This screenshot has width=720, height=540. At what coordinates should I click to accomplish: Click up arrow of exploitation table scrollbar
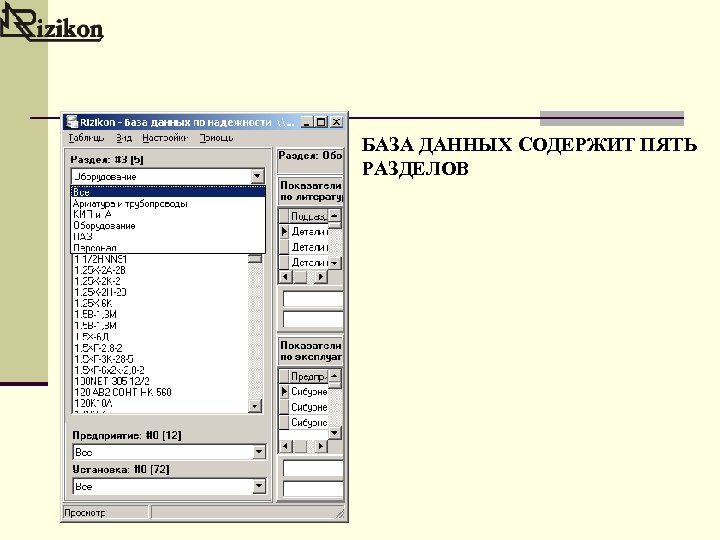pos(335,376)
